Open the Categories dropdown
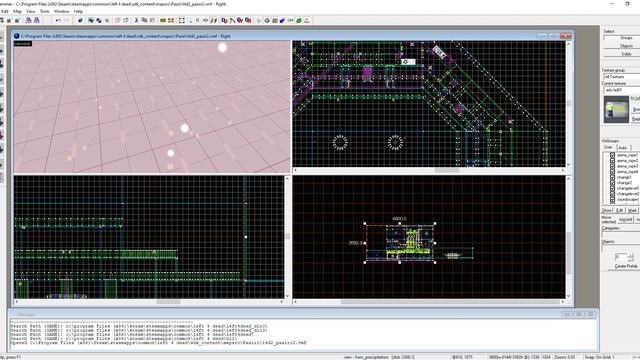 point(621,234)
